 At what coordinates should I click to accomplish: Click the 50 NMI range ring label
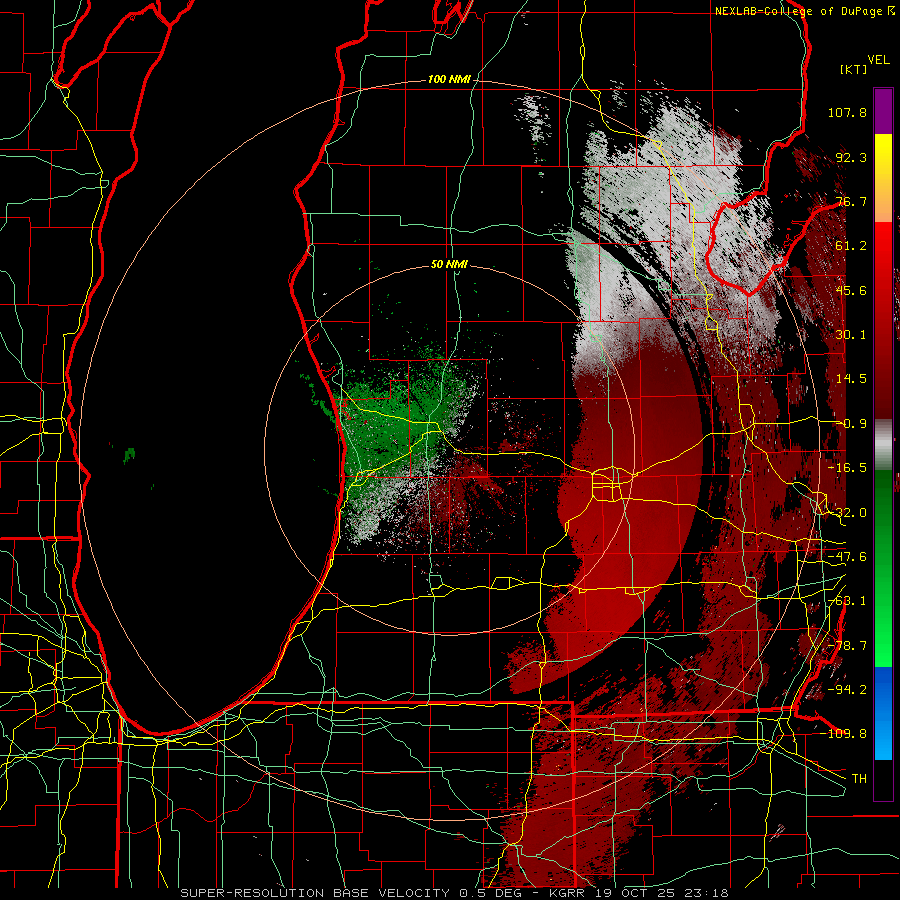(x=449, y=265)
